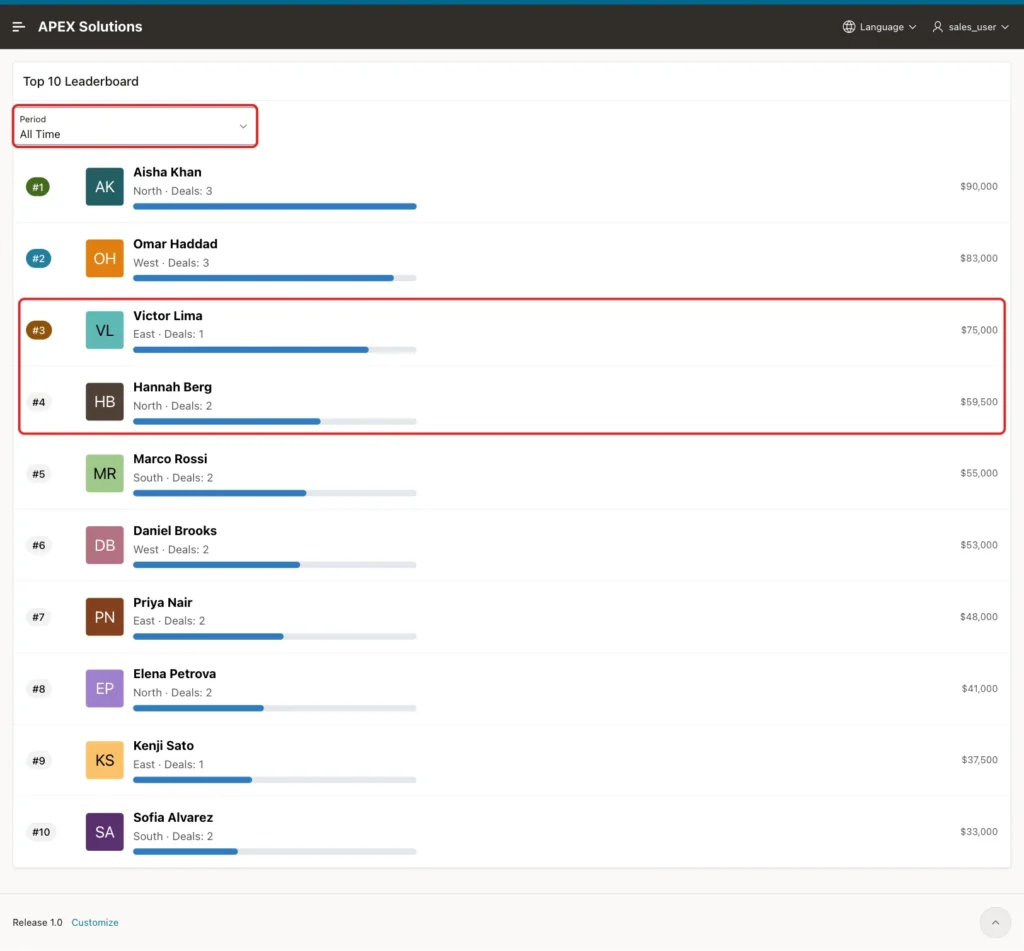The width and height of the screenshot is (1024, 951).
Task: Click "East · Deals: 1" under Kenji Sato
Action: [x=168, y=764]
